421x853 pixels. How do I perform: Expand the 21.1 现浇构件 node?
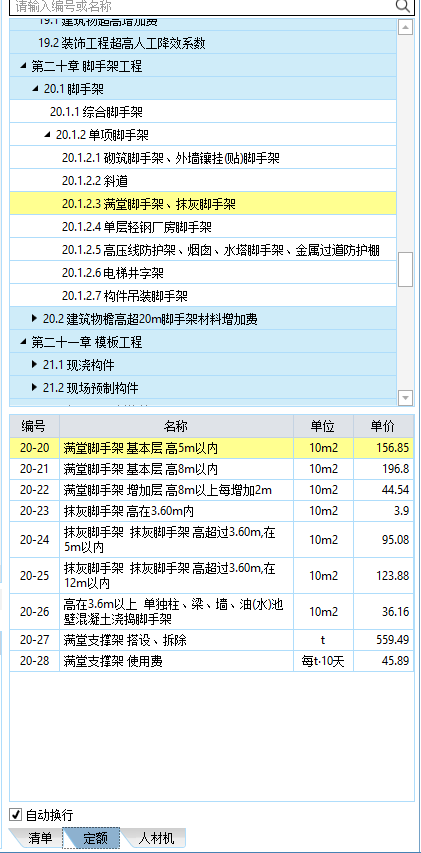click(x=35, y=364)
